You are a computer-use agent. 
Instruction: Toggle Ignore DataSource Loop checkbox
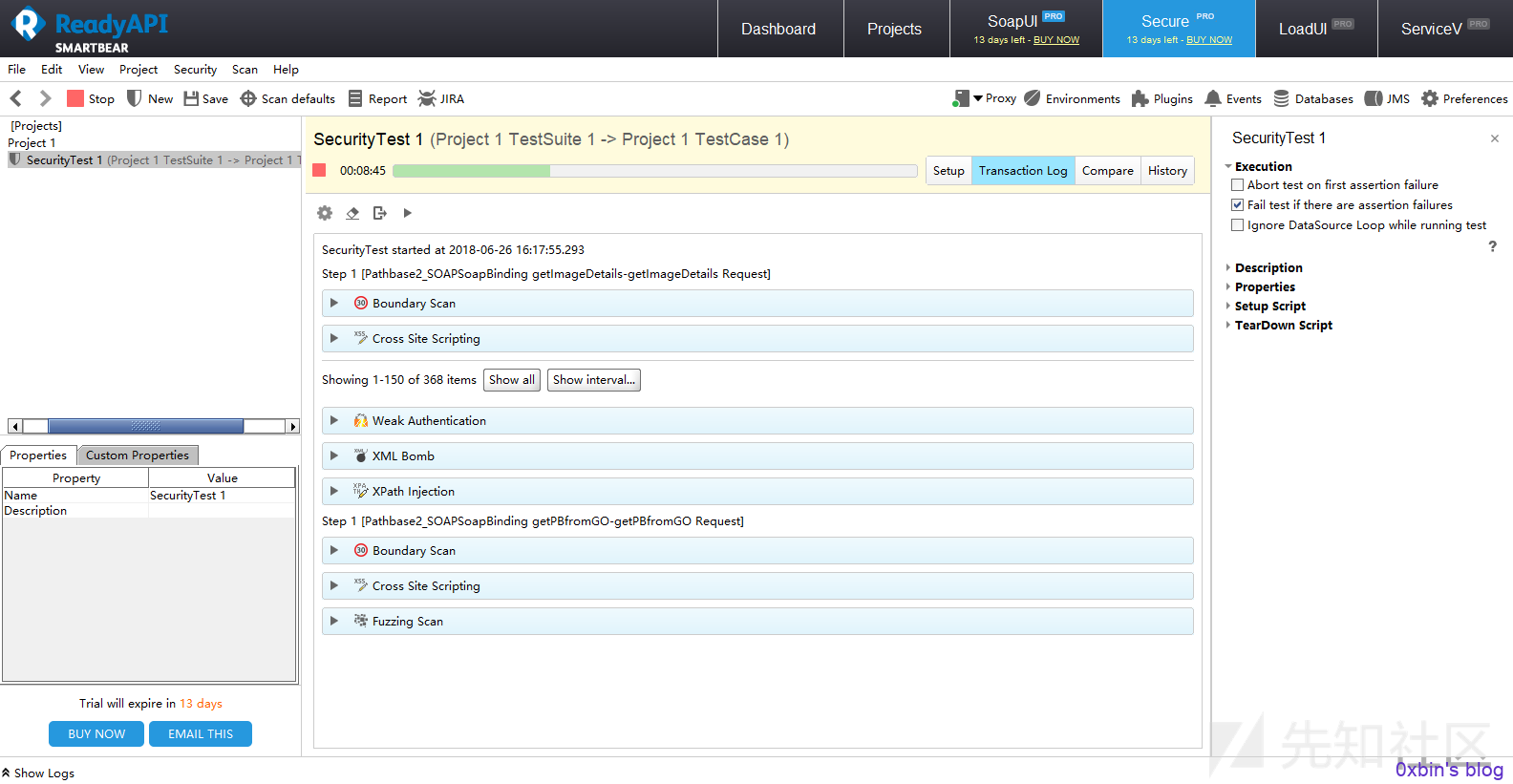1238,225
